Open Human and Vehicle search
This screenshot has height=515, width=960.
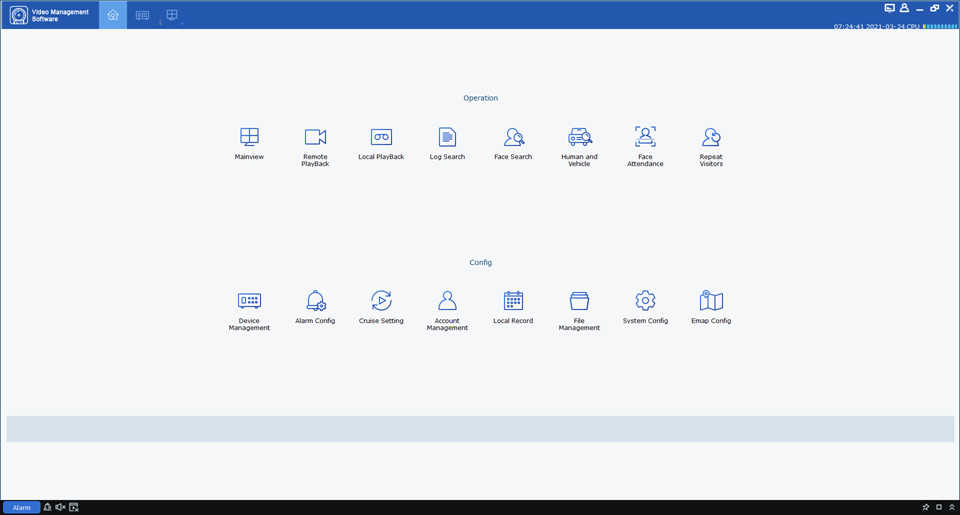(579, 137)
